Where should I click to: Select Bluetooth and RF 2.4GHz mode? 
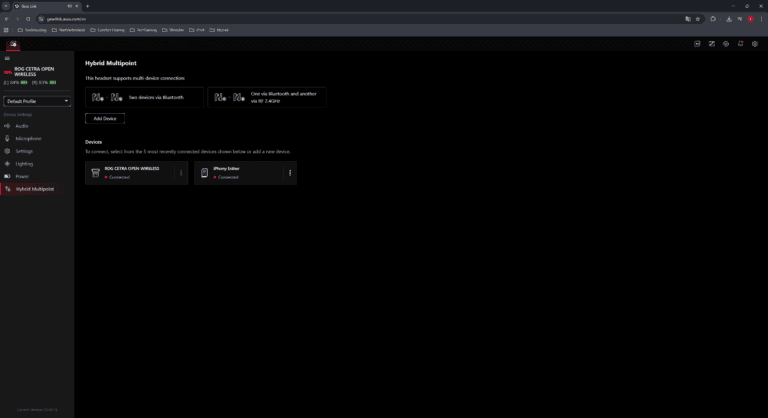tap(266, 97)
